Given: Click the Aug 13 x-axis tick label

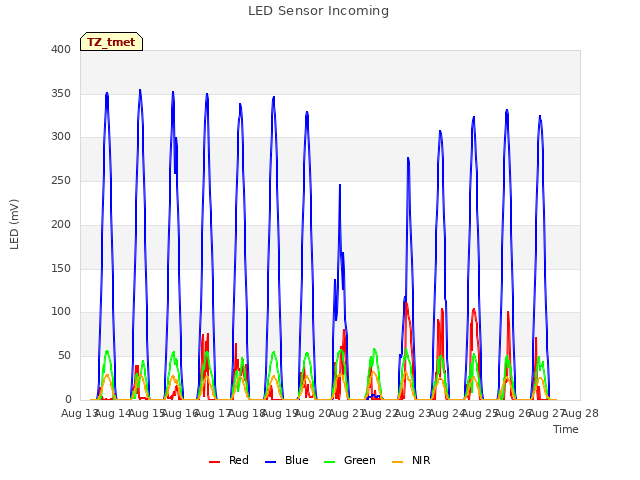Looking at the screenshot, I should click(x=79, y=414).
